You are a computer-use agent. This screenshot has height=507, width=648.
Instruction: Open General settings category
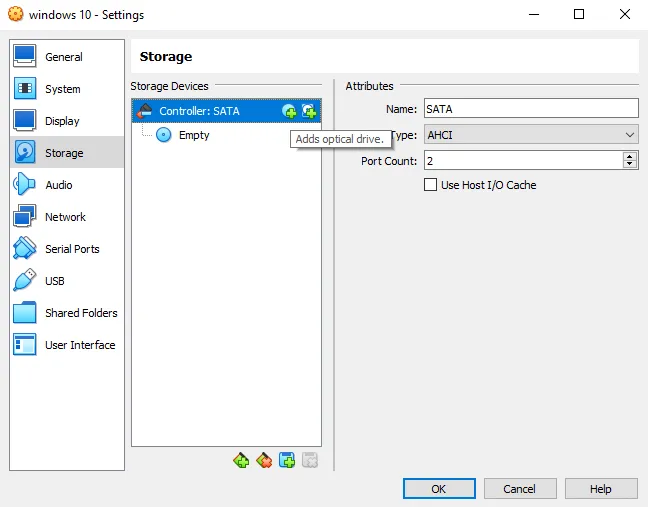click(x=67, y=57)
